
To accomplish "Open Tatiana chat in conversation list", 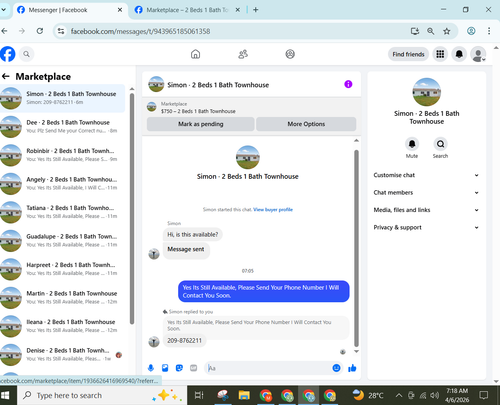I will pyautogui.click(x=63, y=212).
